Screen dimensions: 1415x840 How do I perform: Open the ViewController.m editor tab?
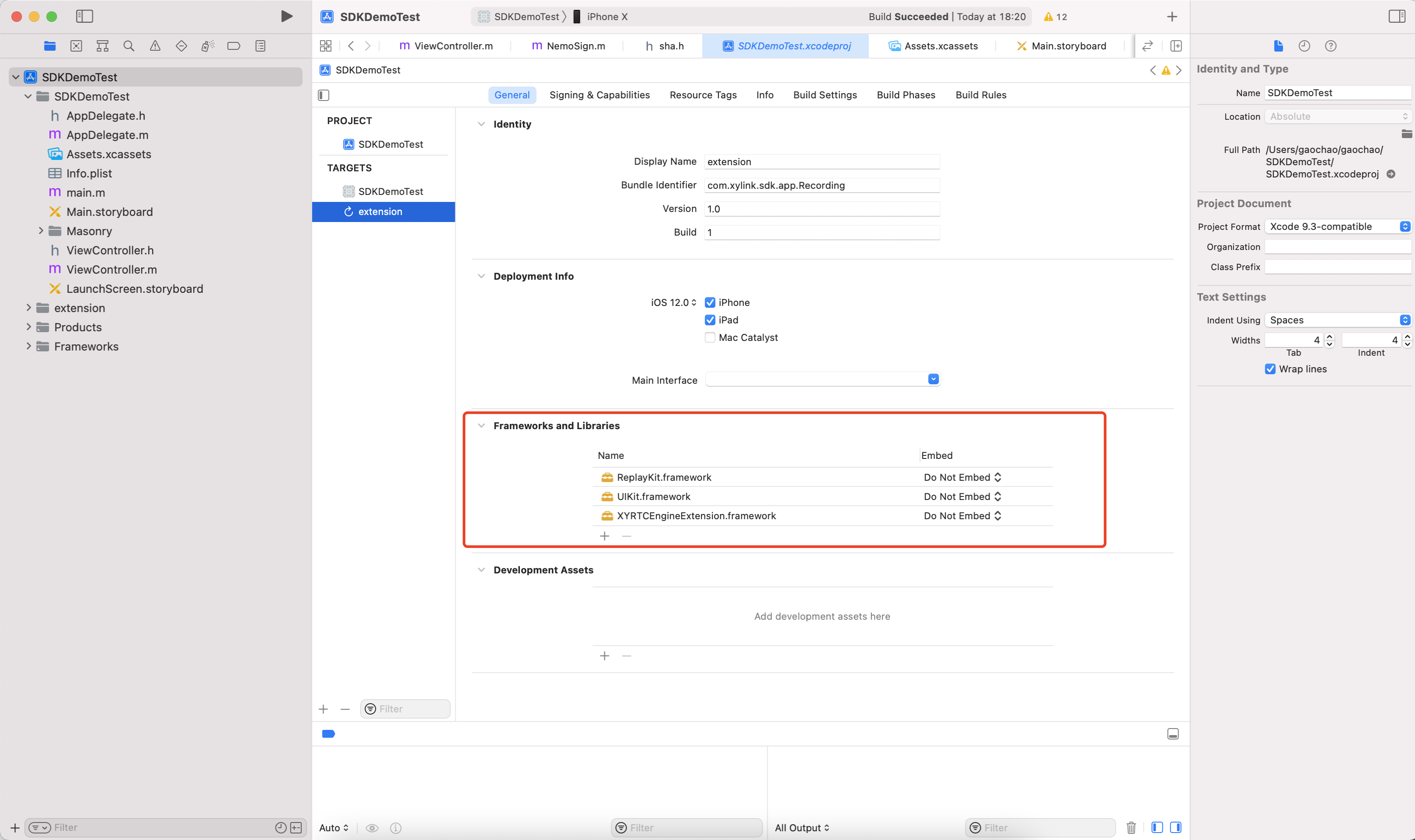446,46
